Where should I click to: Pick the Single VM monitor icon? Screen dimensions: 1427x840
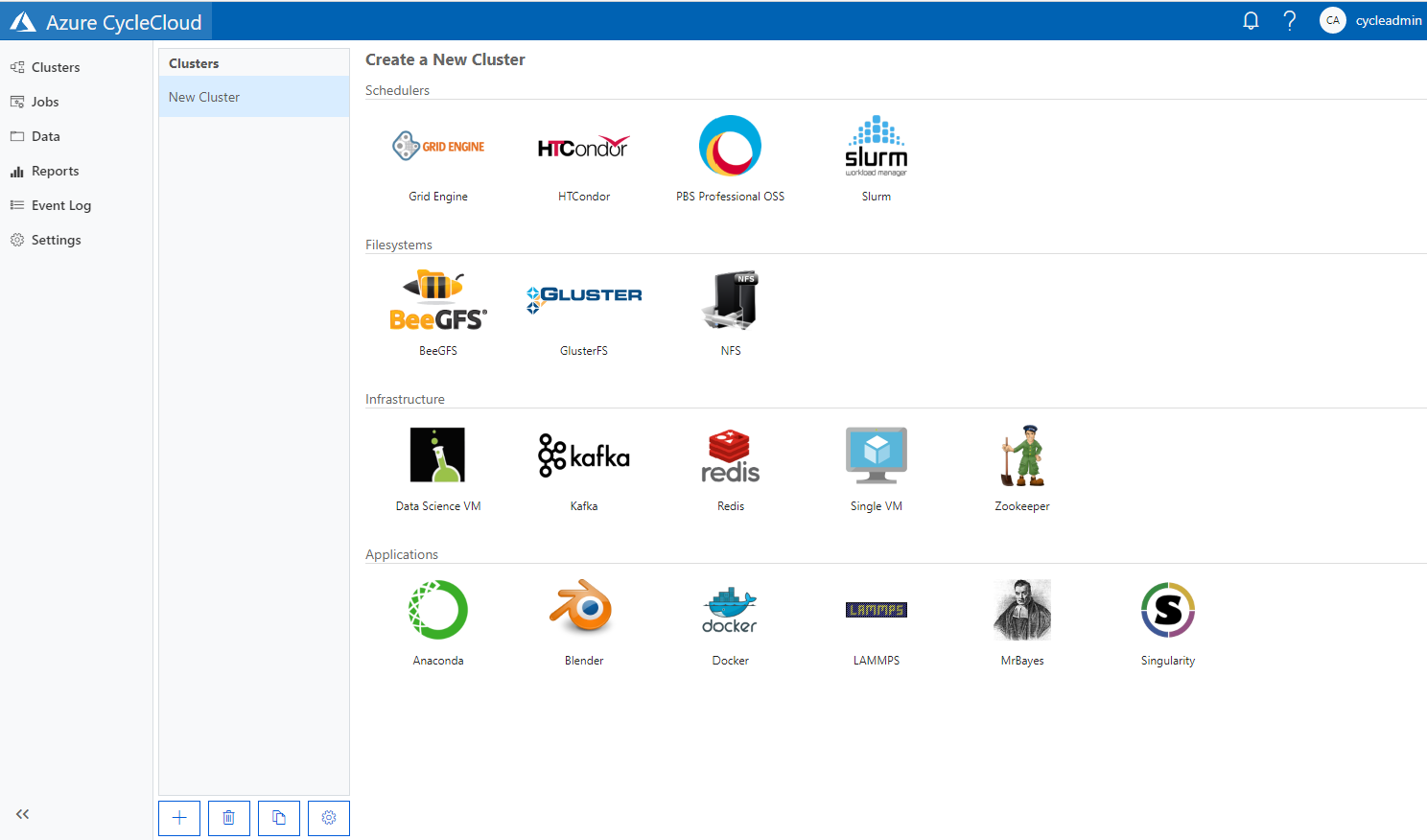[x=876, y=455]
